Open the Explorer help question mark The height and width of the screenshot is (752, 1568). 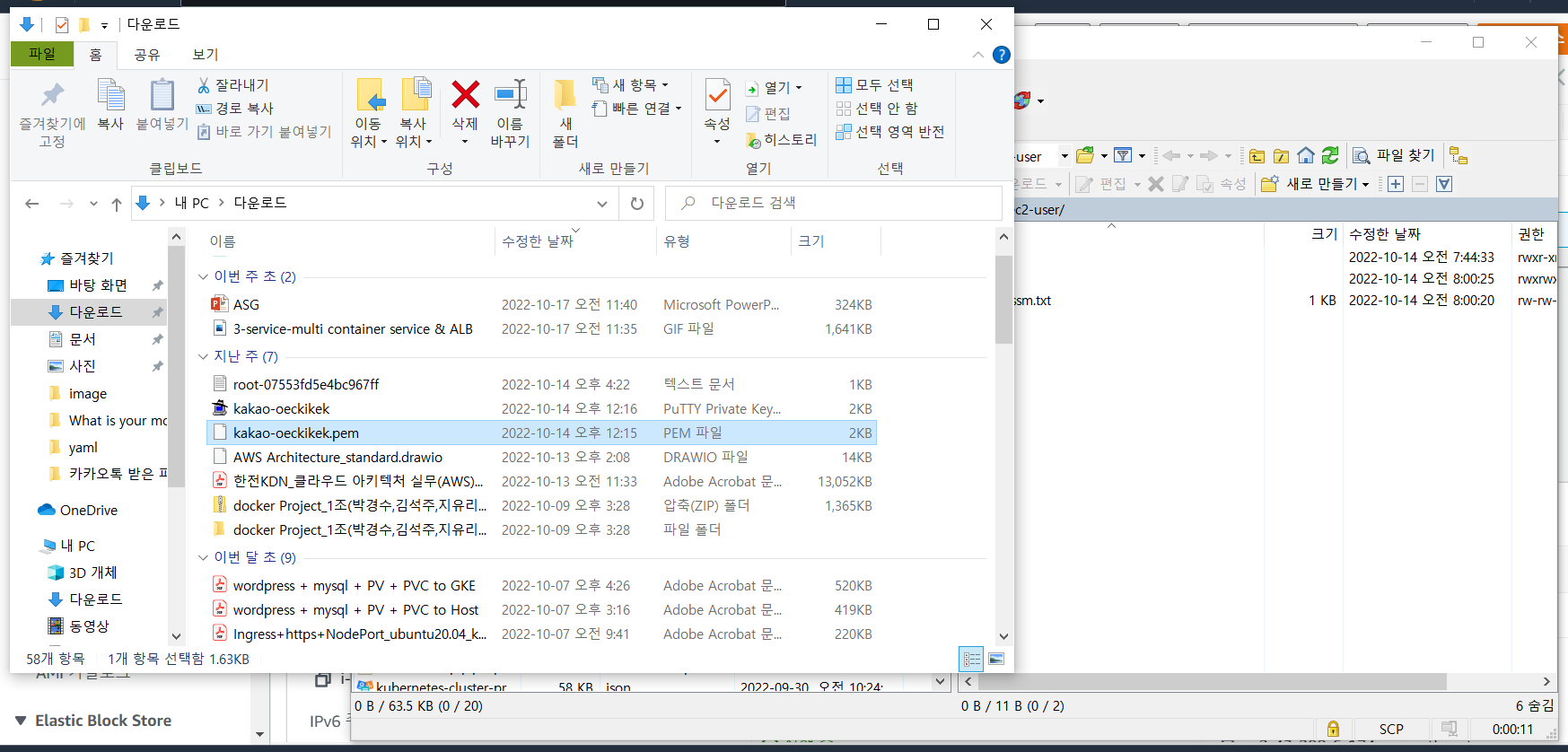pyautogui.click(x=1002, y=55)
